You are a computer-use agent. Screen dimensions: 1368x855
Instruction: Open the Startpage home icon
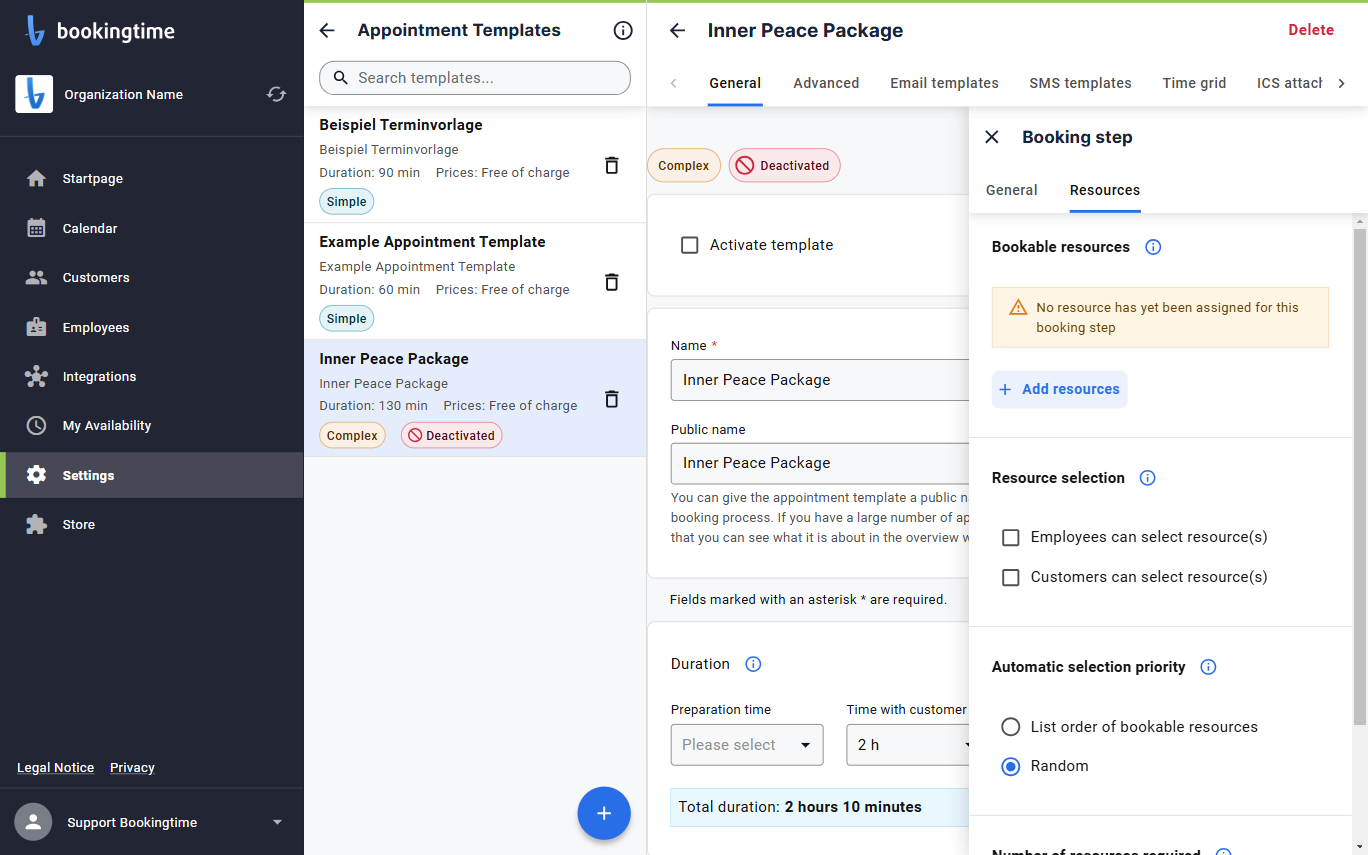point(36,179)
